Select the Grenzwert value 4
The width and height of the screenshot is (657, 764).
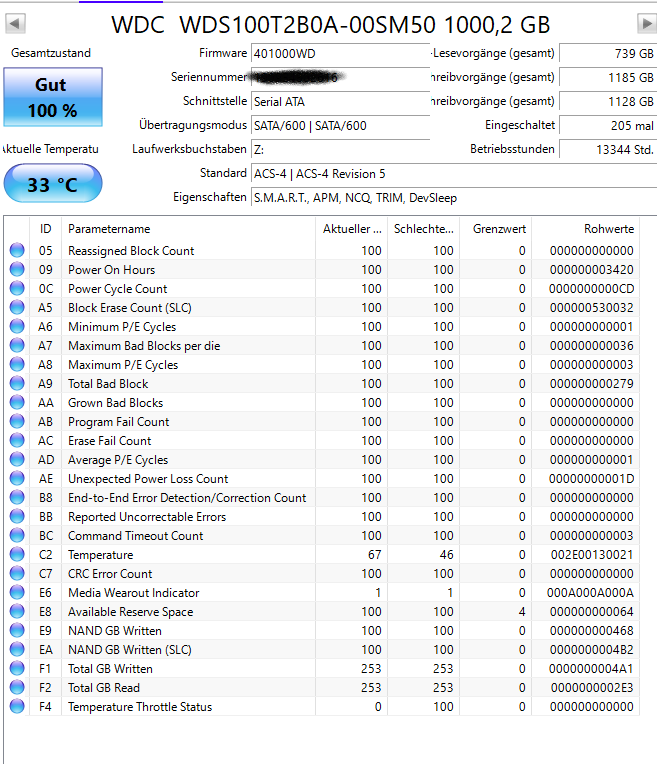(522, 611)
